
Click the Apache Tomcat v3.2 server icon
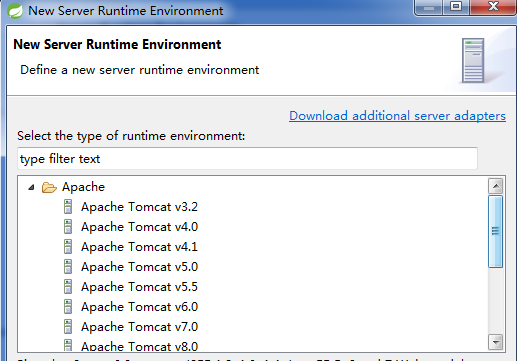(x=68, y=207)
